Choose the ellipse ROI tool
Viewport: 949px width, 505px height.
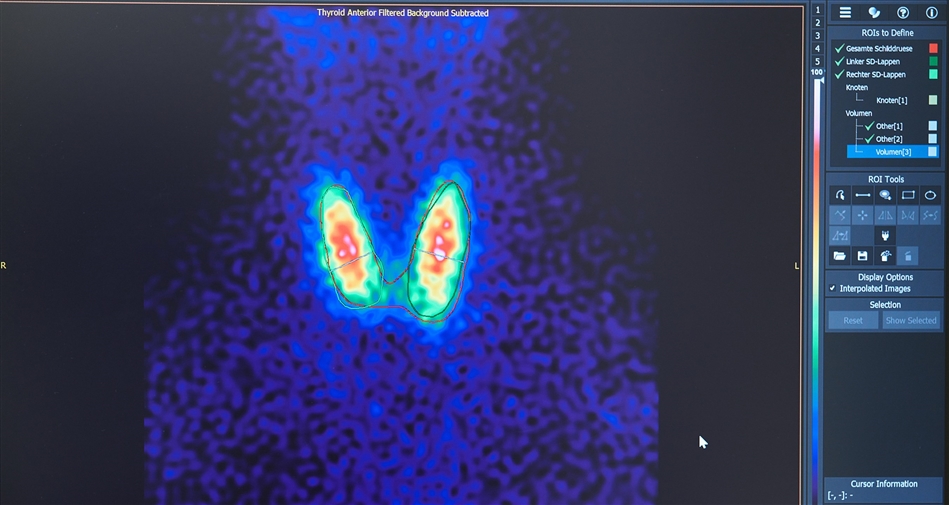(x=930, y=195)
